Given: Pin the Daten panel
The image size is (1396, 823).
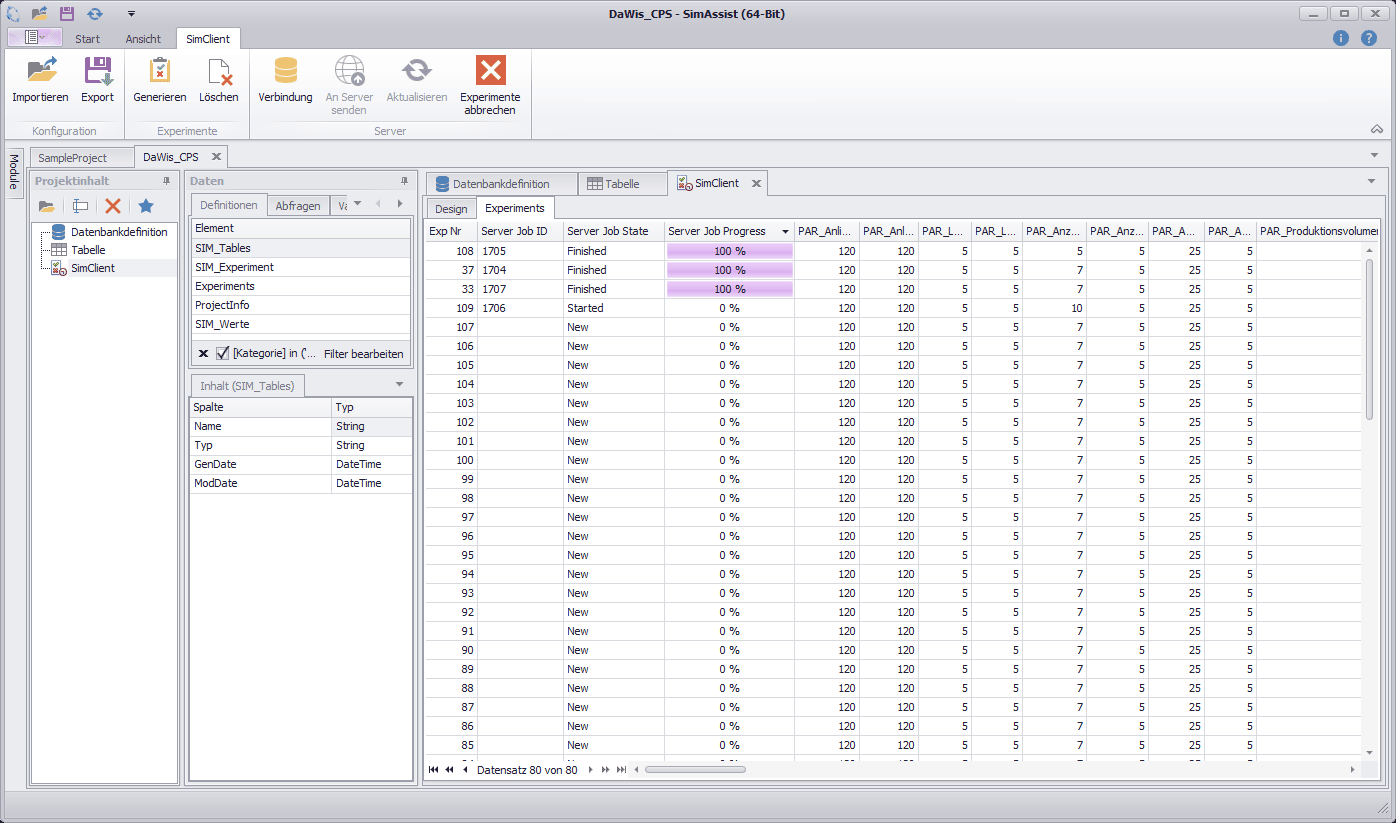Looking at the screenshot, I should 404,181.
